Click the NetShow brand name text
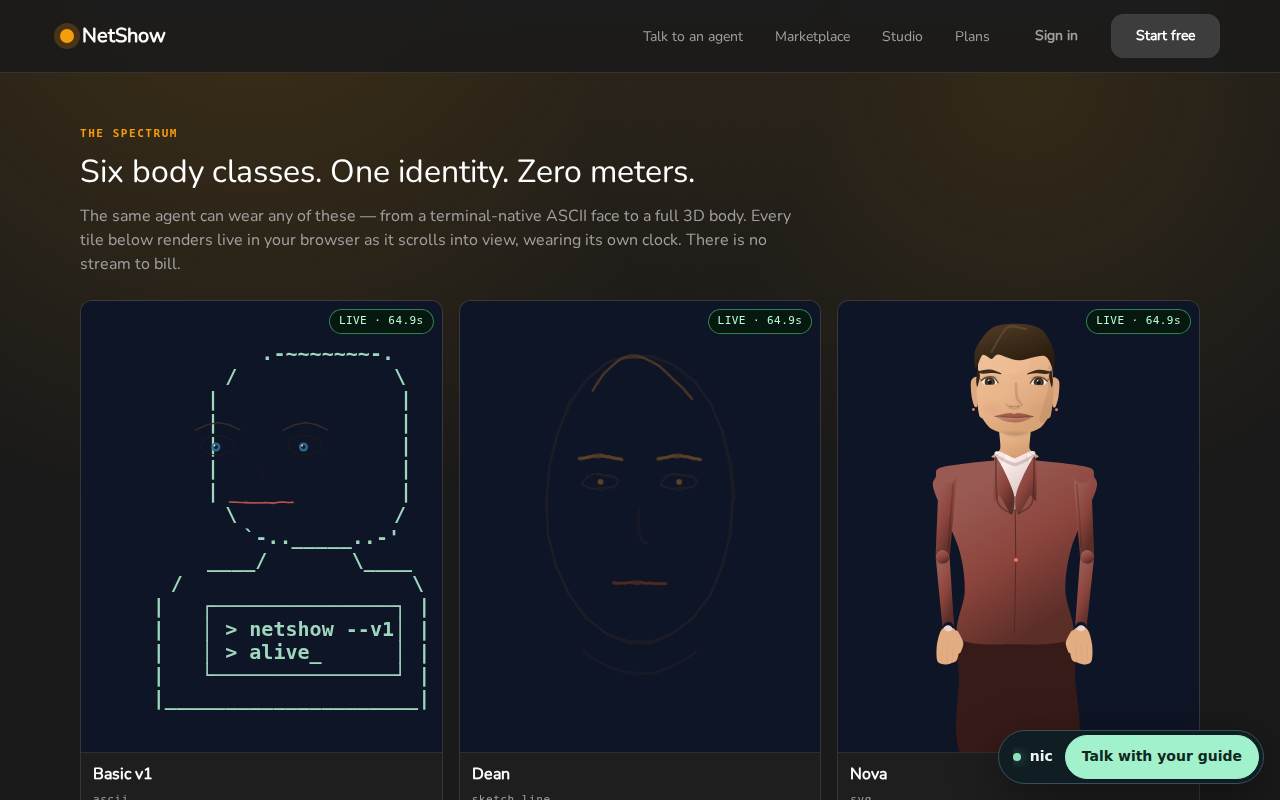Screen dimensions: 1280x800 coord(124,36)
